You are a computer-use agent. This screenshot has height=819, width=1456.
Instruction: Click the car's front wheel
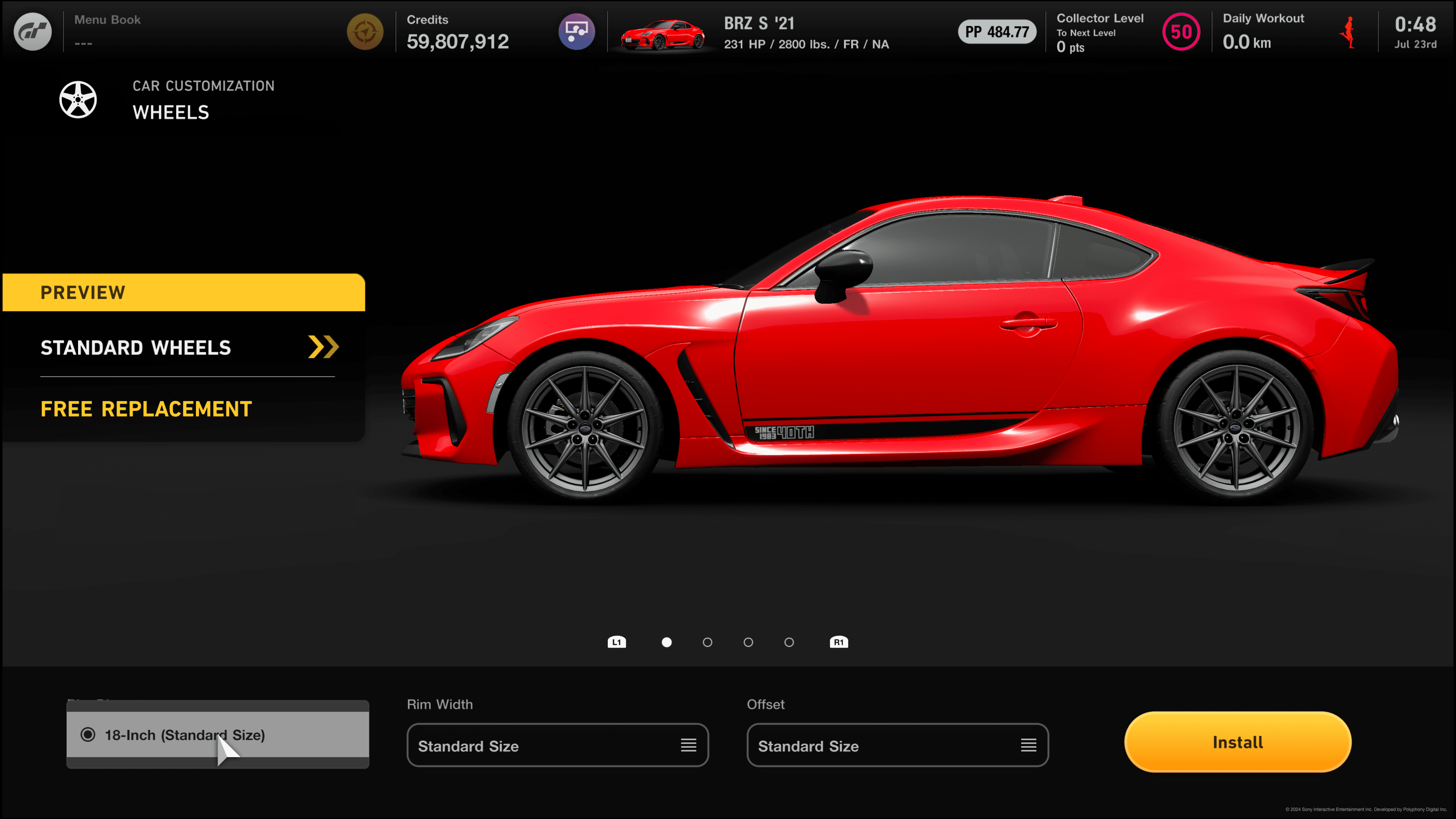585,427
